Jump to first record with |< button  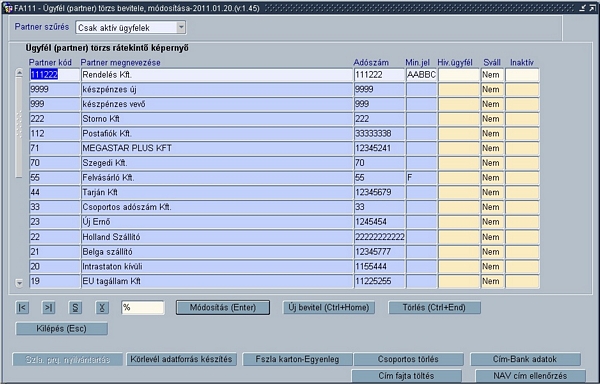click(x=23, y=308)
